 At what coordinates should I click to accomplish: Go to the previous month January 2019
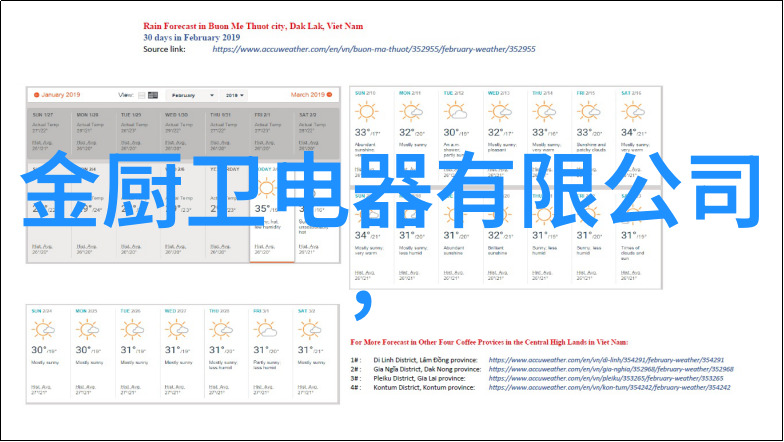coord(56,94)
